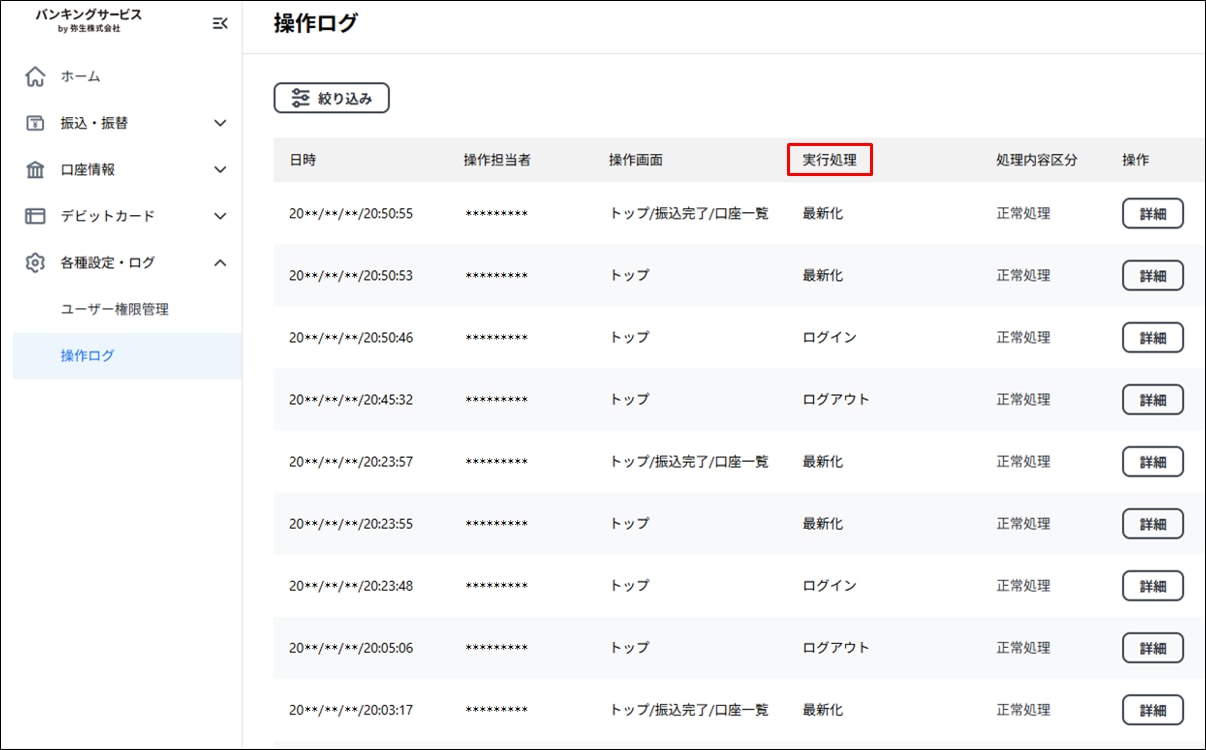The width and height of the screenshot is (1206, 750).
Task: Expand the 口座情報 menu chevron
Action: click(x=221, y=170)
